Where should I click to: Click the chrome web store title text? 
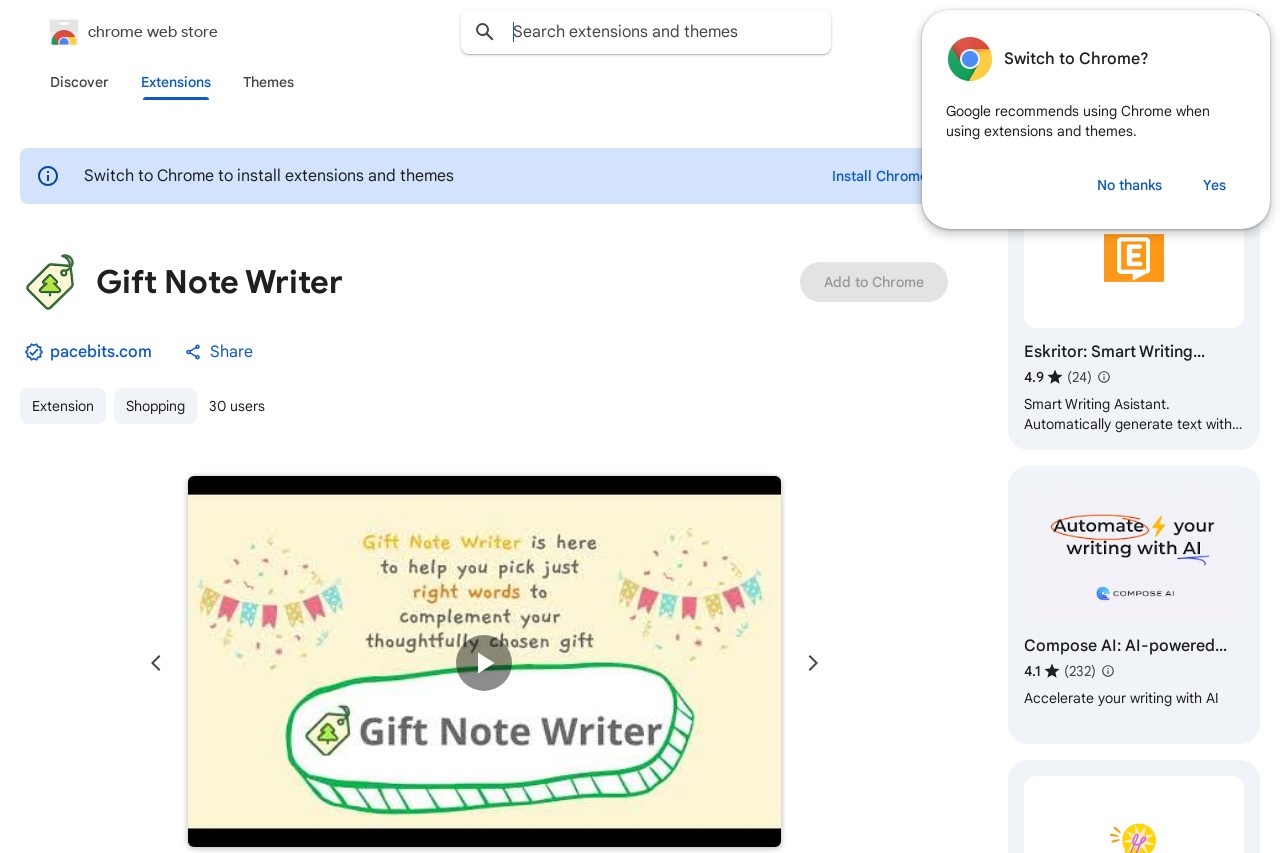152,32
